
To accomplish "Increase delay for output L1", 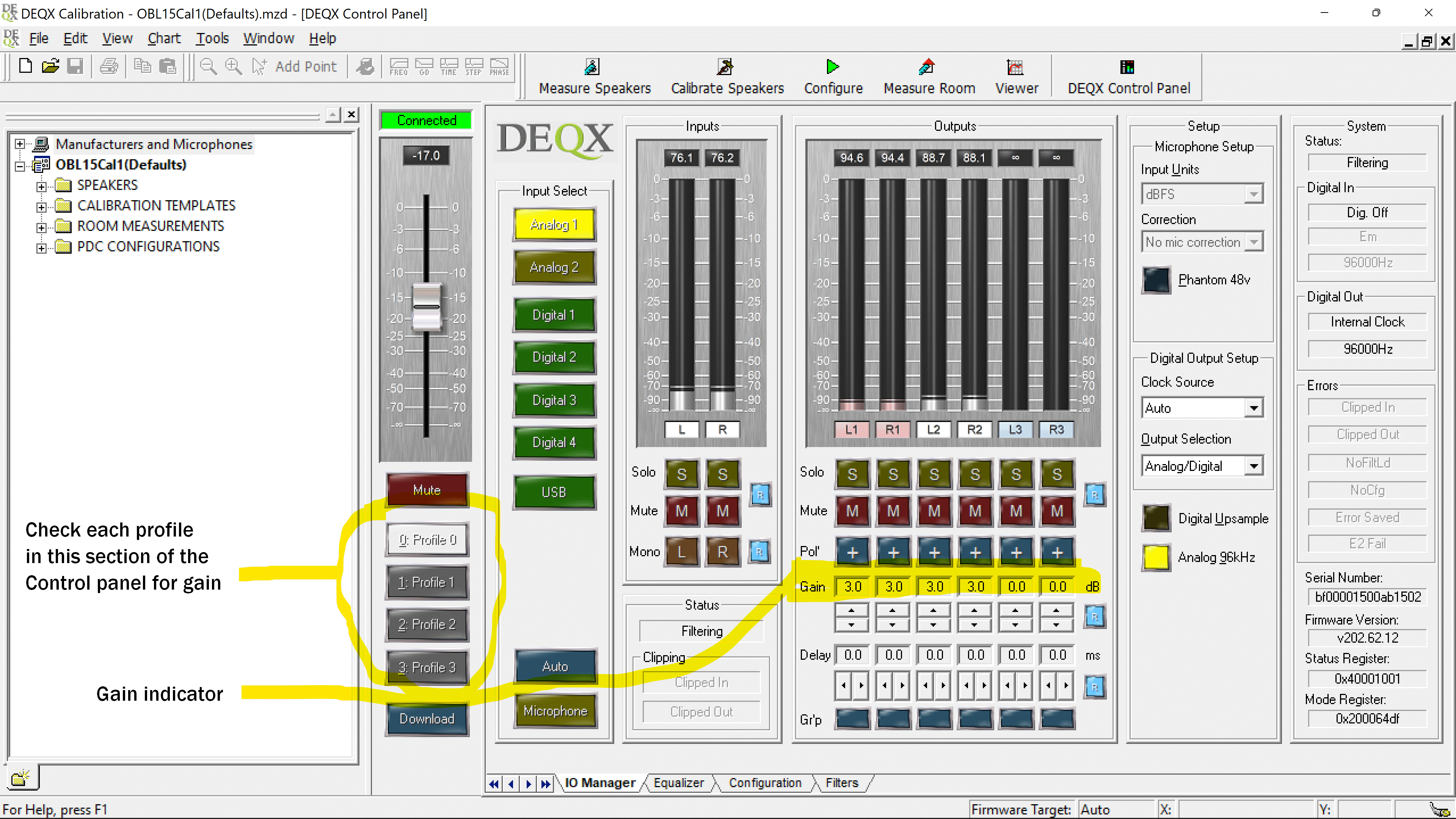I will 860,686.
